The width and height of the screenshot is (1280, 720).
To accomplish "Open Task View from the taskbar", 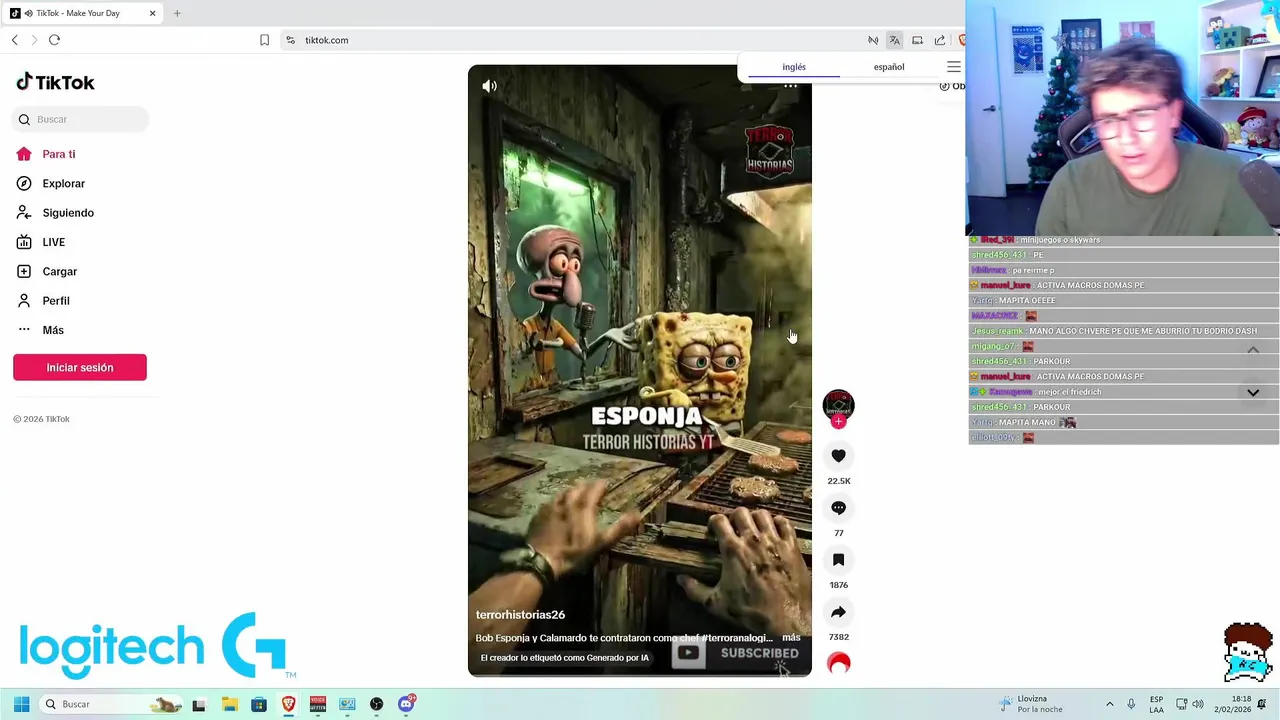I will coord(199,705).
